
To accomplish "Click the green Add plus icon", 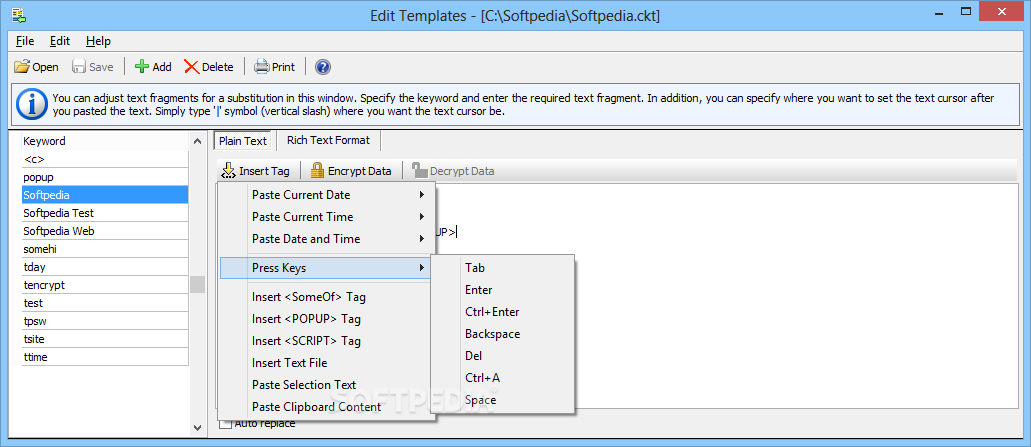I will point(142,67).
